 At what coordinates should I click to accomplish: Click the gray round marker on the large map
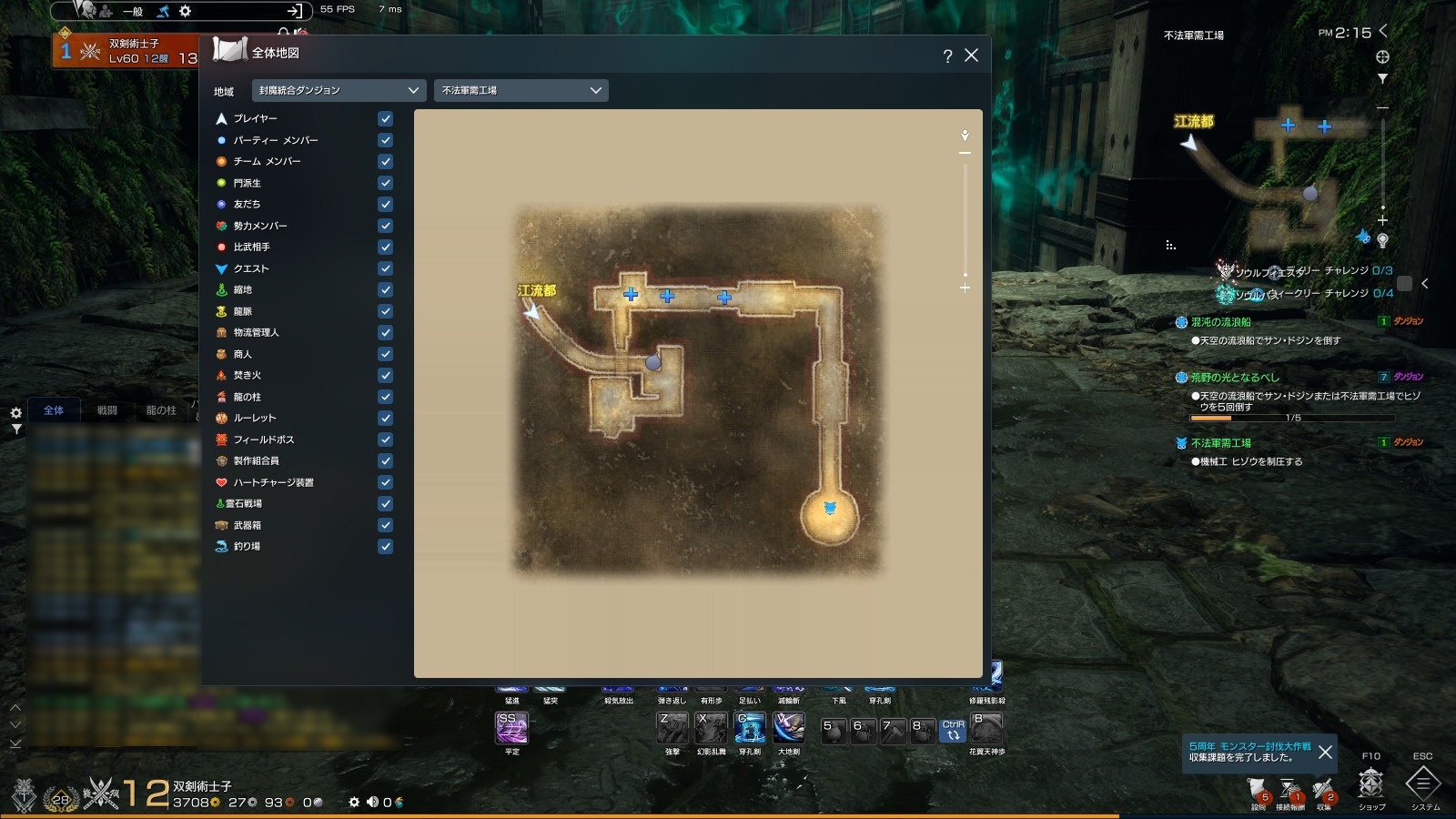pos(652,362)
